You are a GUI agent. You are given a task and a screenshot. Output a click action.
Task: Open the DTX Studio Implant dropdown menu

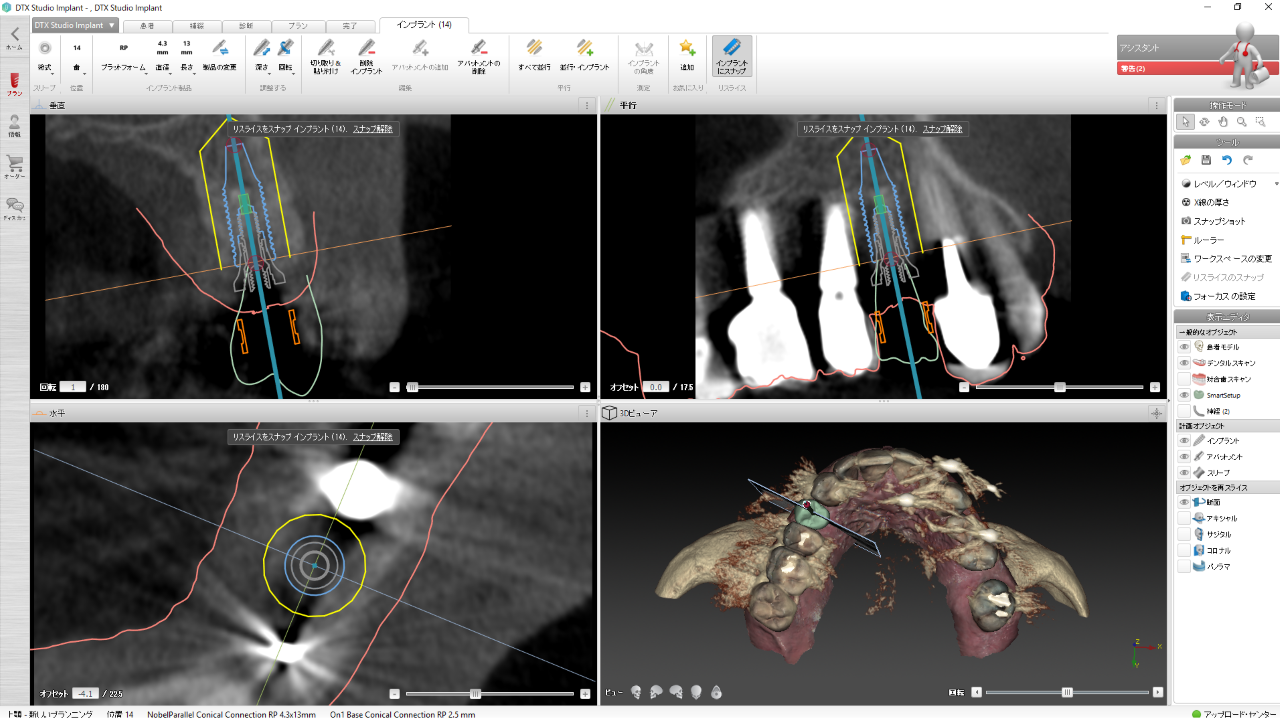[75, 25]
